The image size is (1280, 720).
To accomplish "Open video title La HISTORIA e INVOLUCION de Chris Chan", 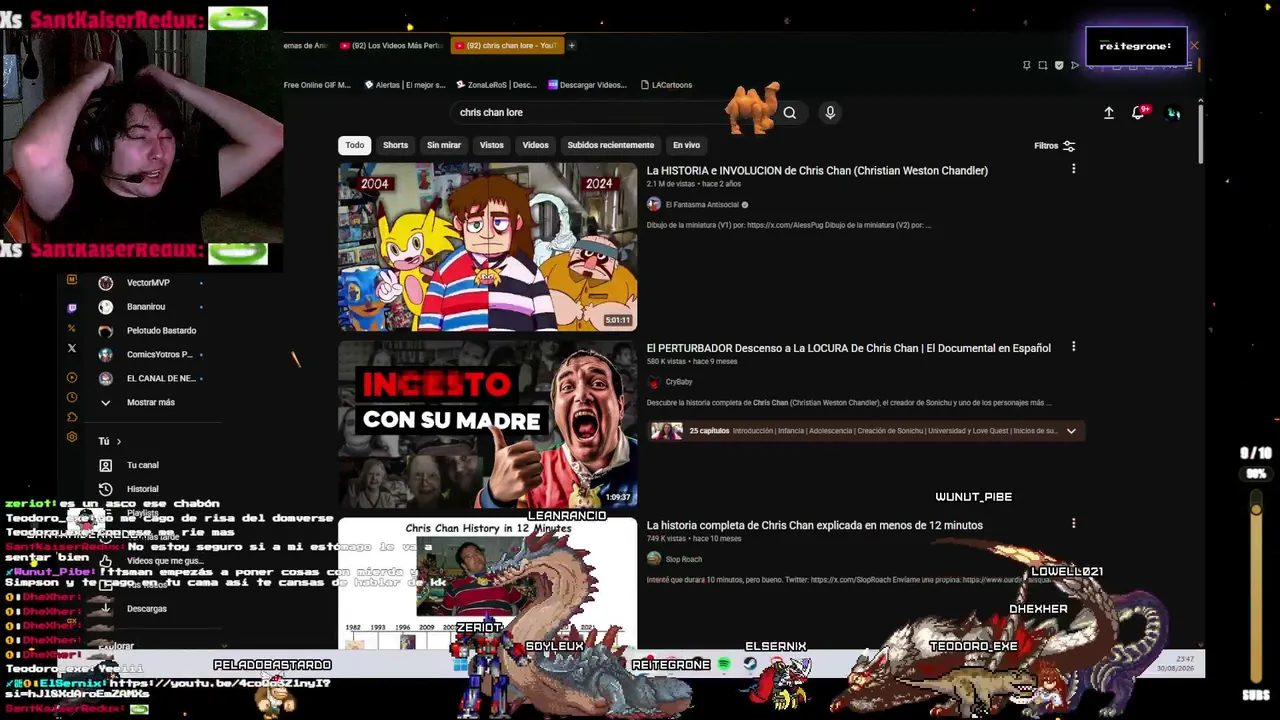I will click(817, 171).
